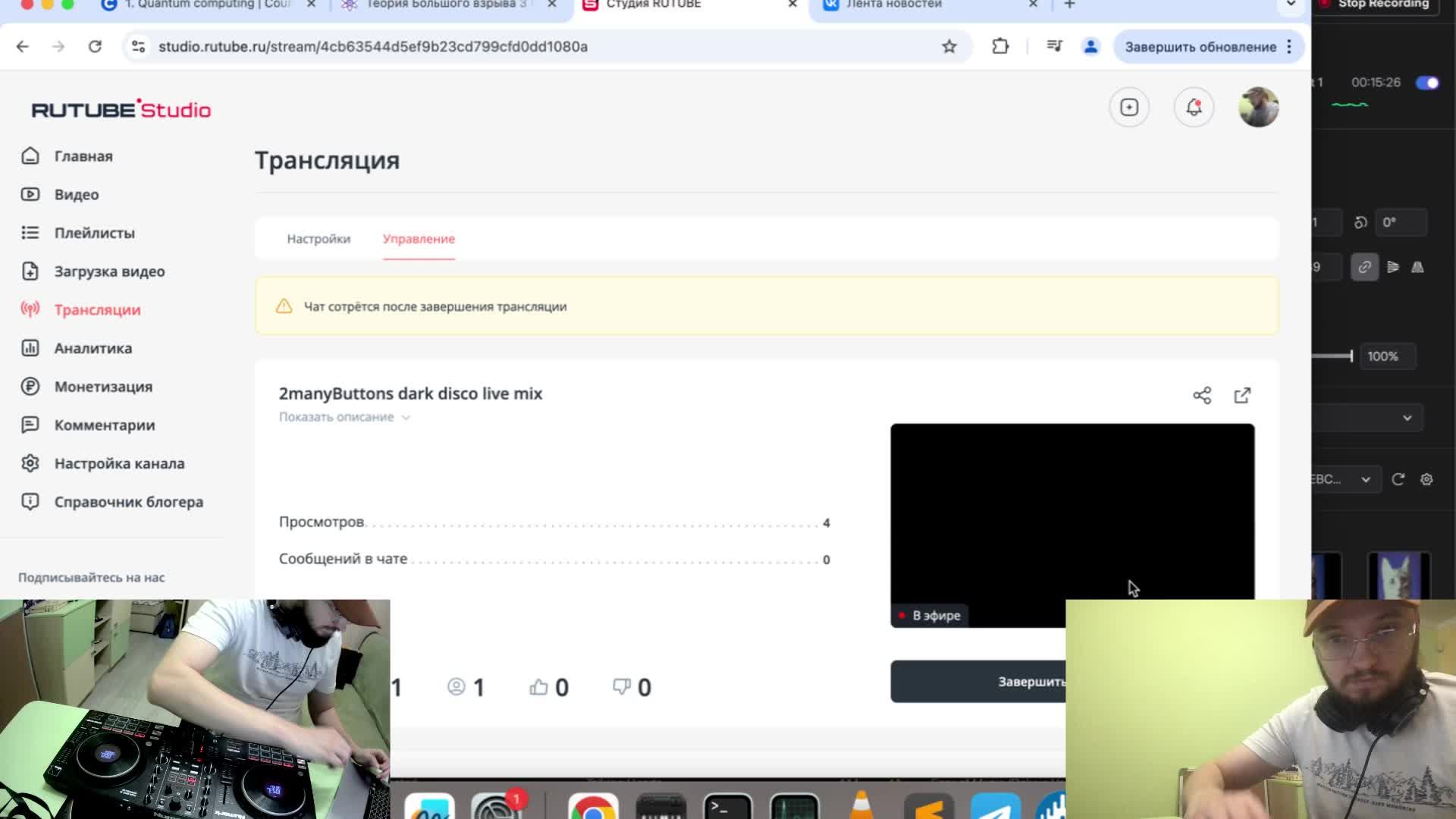
Task: Click the Монетизация ruble icon
Action: click(30, 387)
